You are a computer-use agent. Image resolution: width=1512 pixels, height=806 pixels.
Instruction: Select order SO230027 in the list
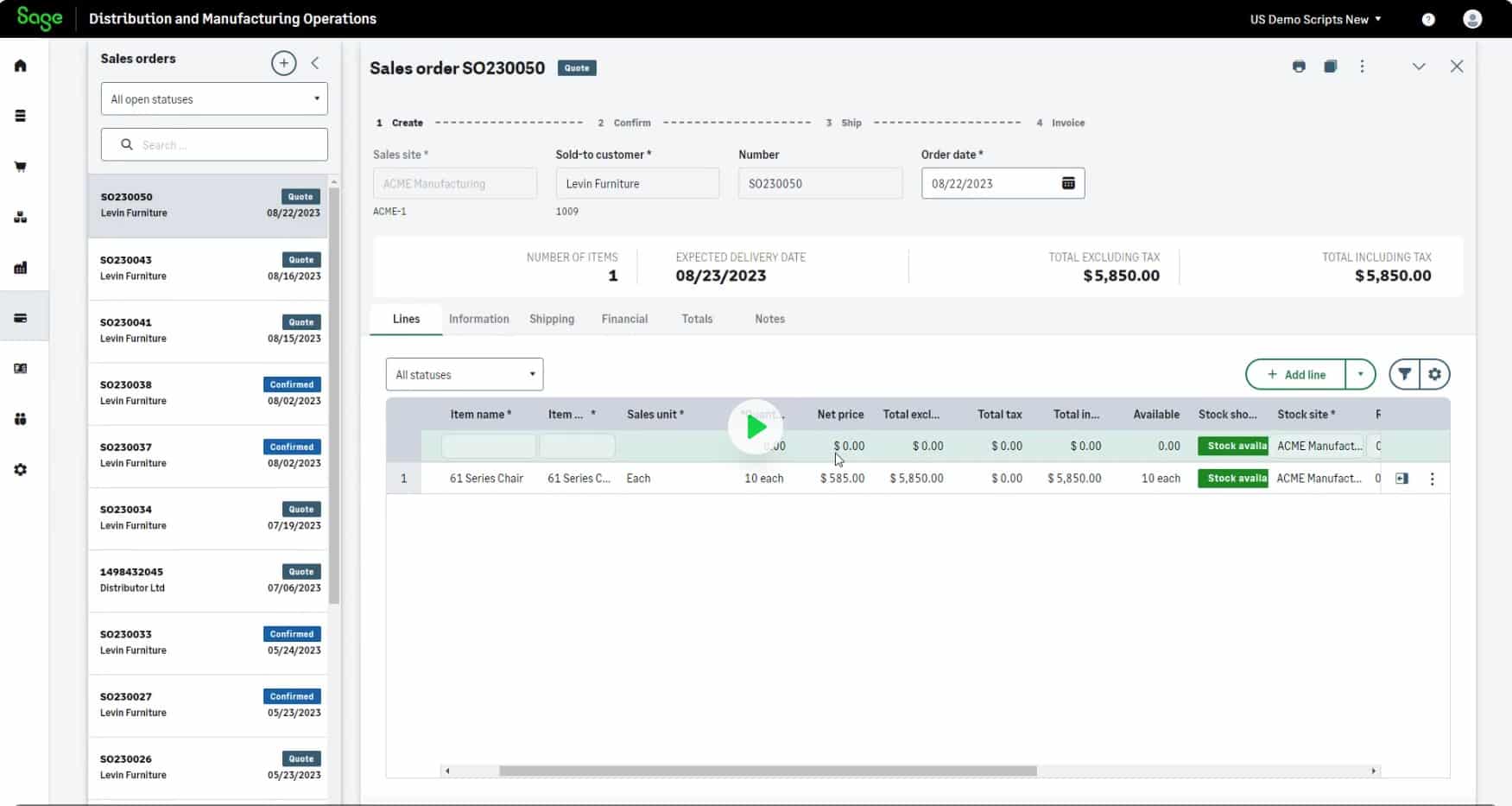click(208, 705)
